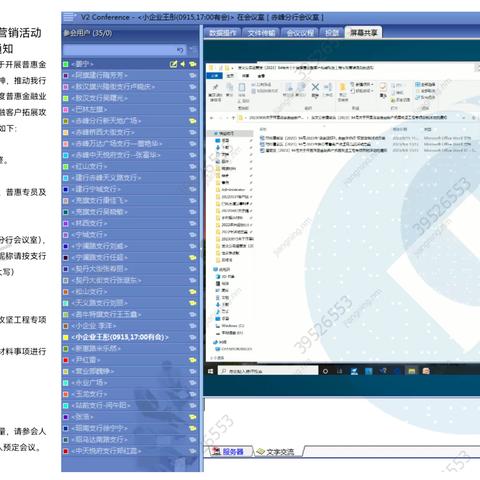Viewport: 480px width, 480px height.
Task: Click the search icon in the participant search box
Action: 180,50
